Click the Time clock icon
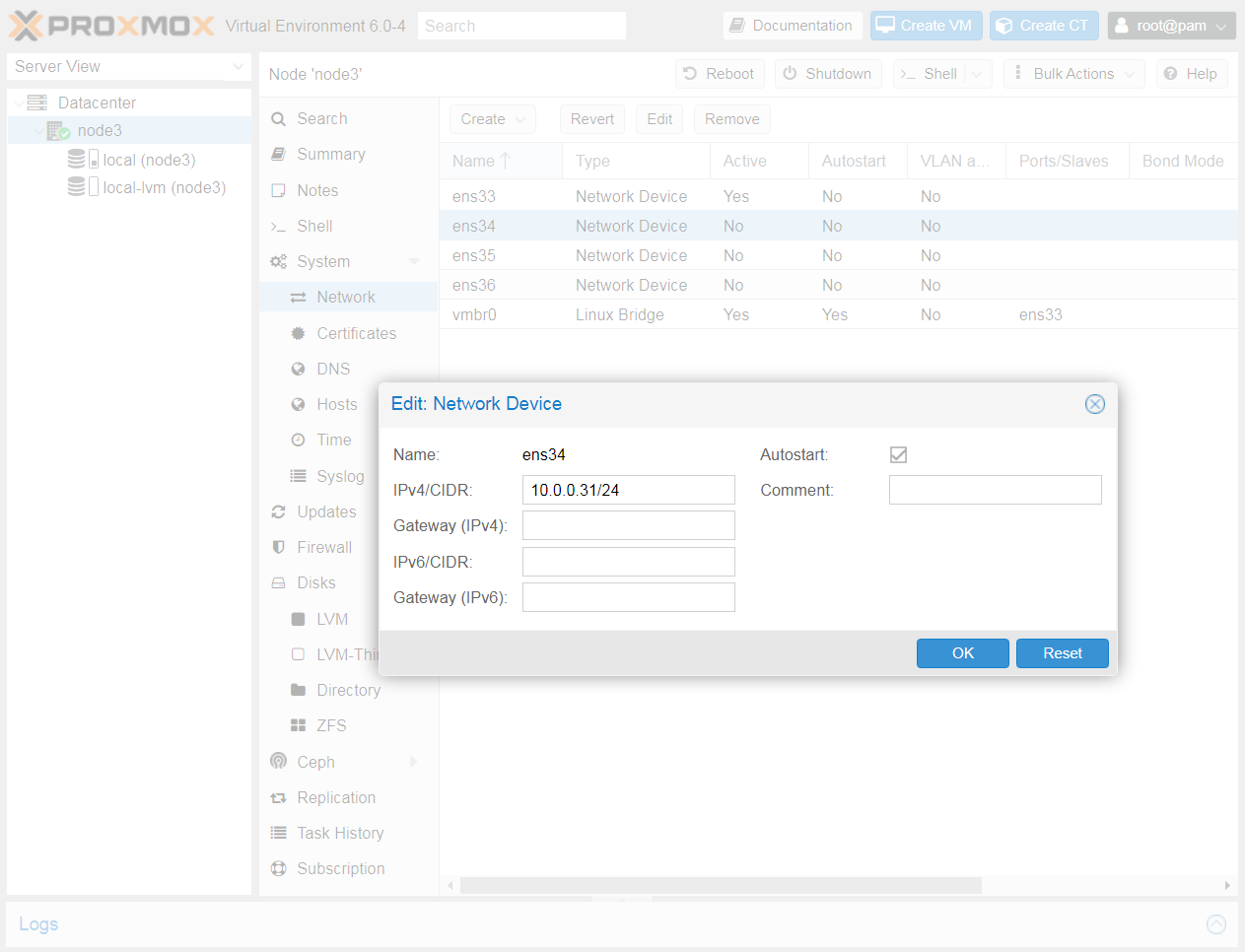 pos(298,440)
